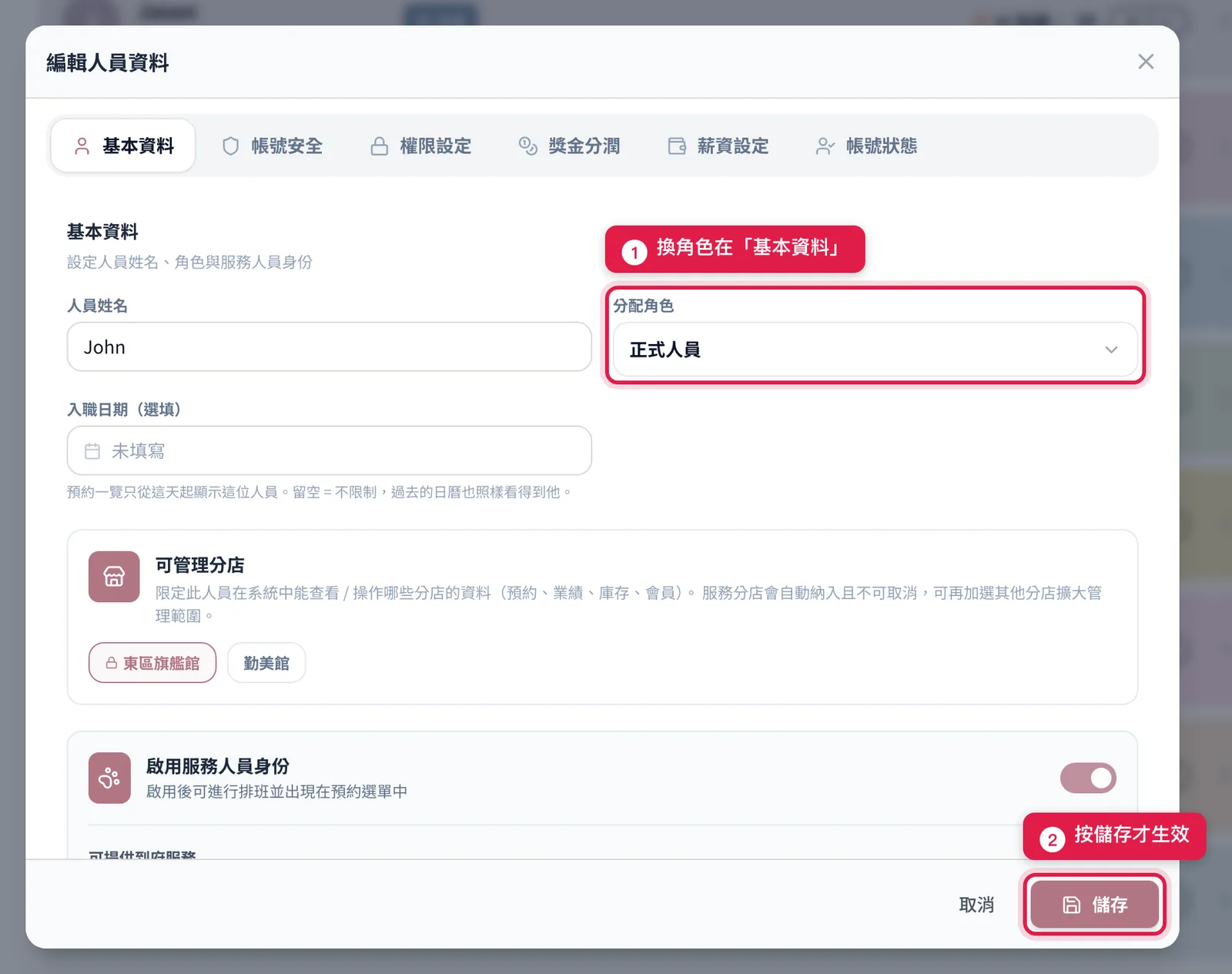Switch to the 帳號狀態 tab
This screenshot has width=1232, height=974.
click(x=866, y=146)
